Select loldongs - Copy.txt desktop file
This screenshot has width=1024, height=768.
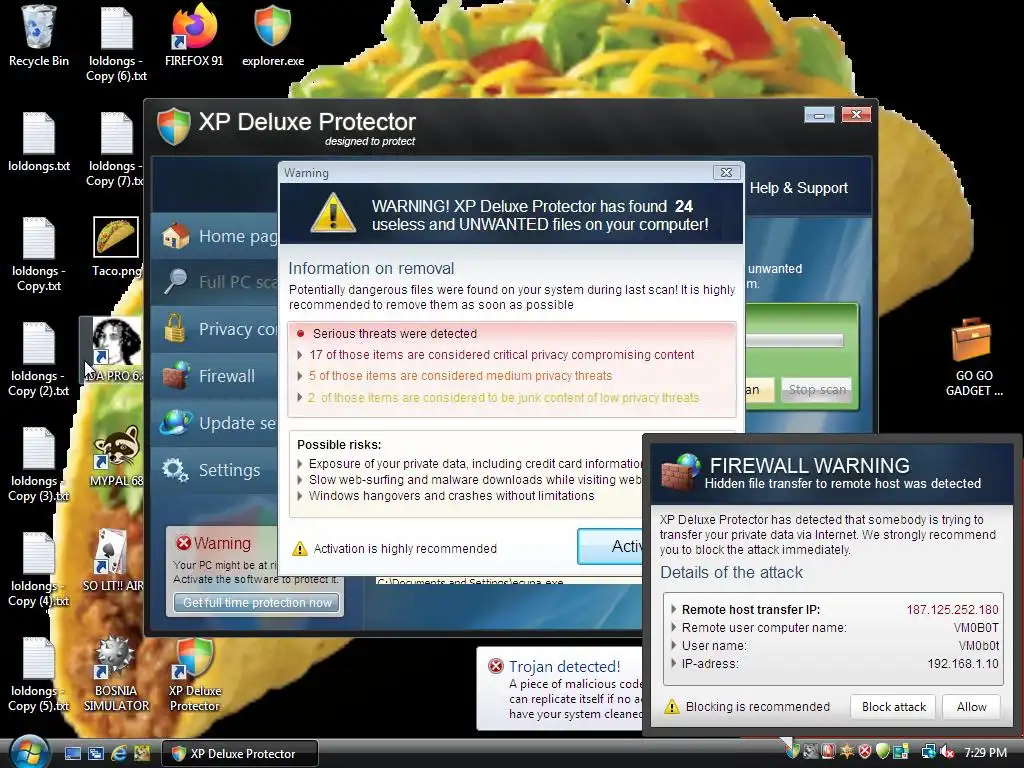coord(39,253)
